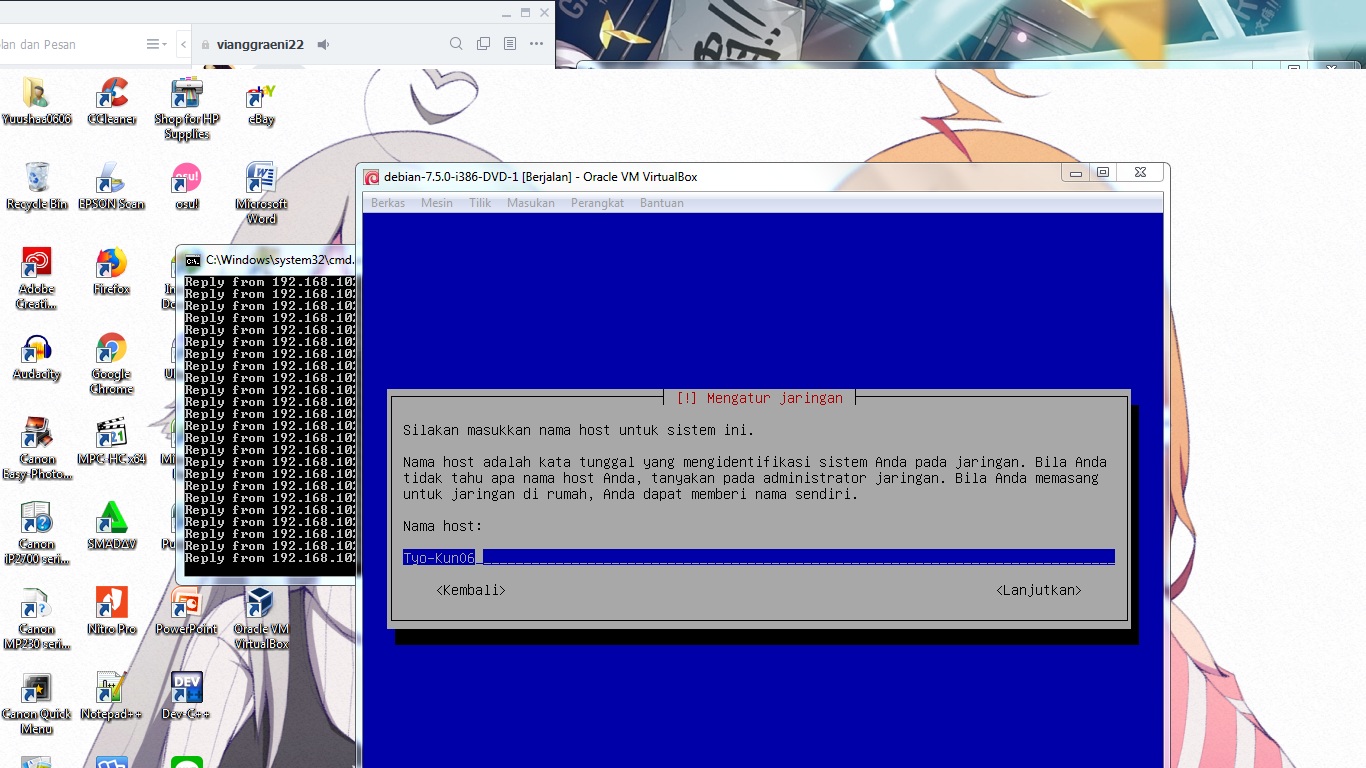Open Firefox from the desktop
This screenshot has width=1366, height=768.
(111, 272)
